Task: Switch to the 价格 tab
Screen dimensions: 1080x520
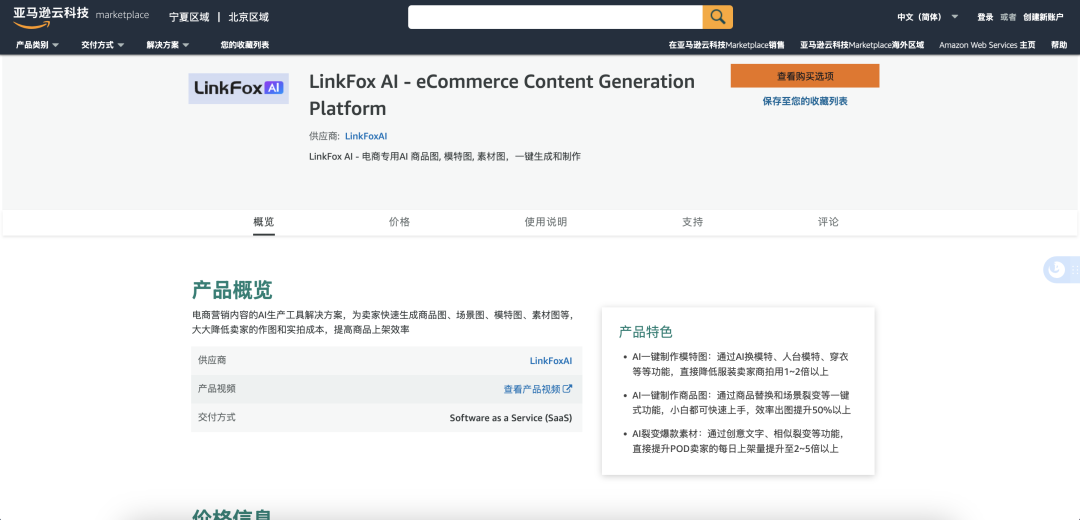Action: click(x=399, y=222)
